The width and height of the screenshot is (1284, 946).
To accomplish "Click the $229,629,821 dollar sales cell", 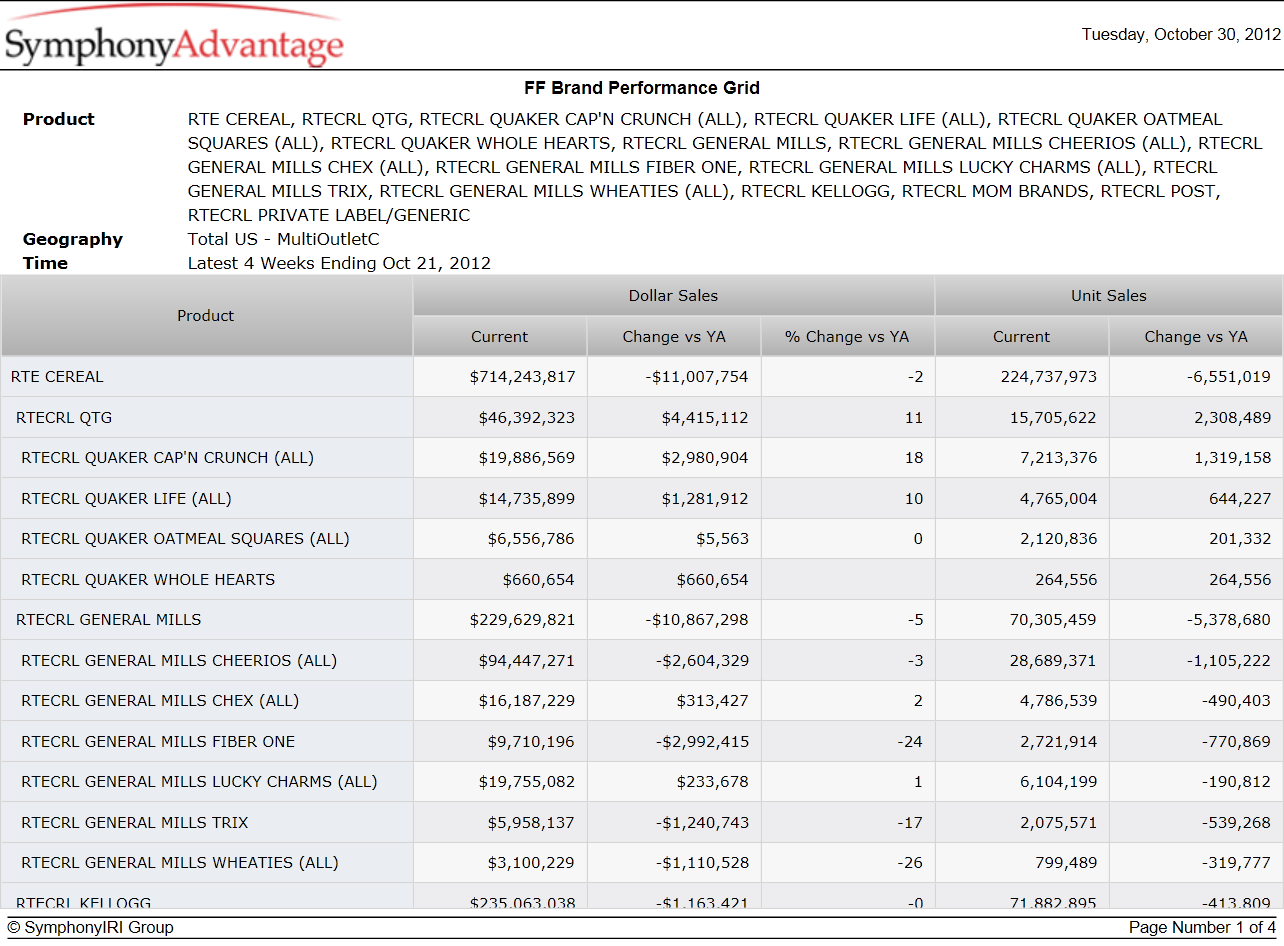I will click(x=500, y=620).
